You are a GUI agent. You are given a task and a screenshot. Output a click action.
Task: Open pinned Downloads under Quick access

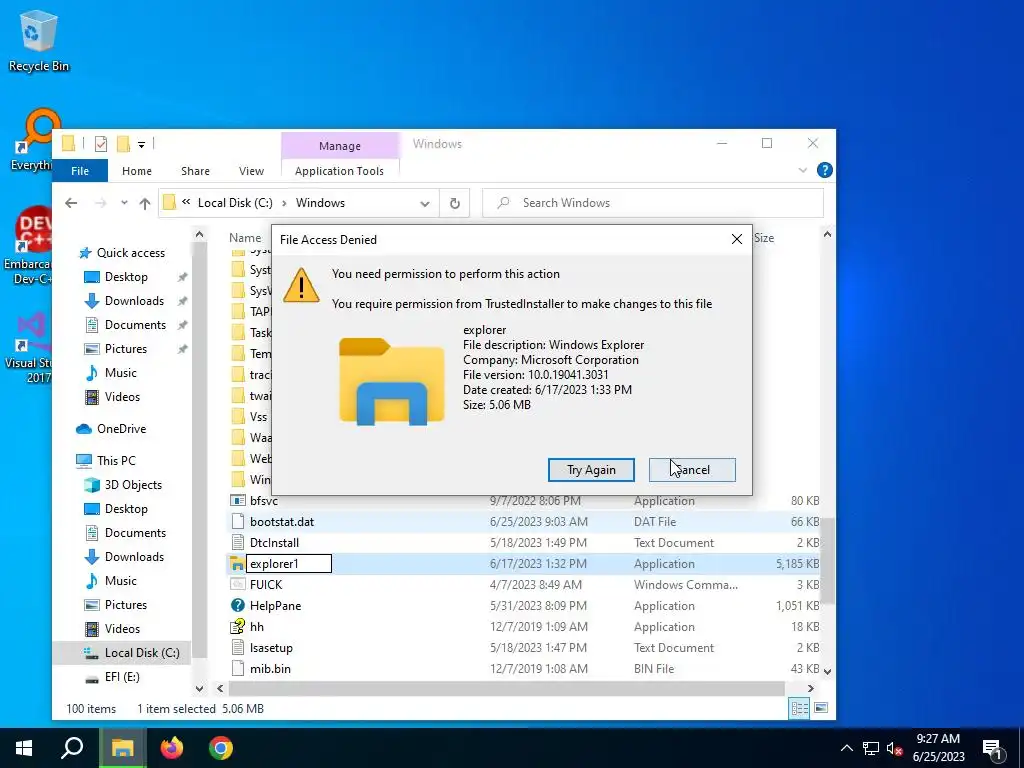[x=134, y=300]
